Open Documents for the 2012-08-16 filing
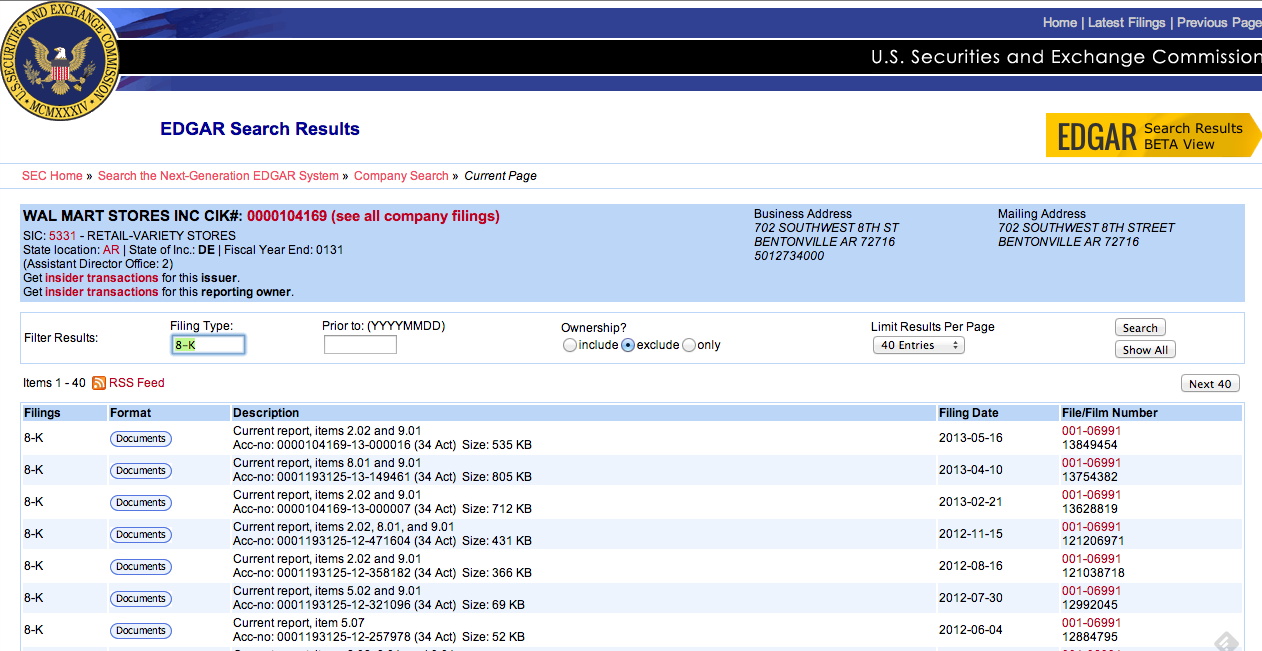 [x=140, y=566]
